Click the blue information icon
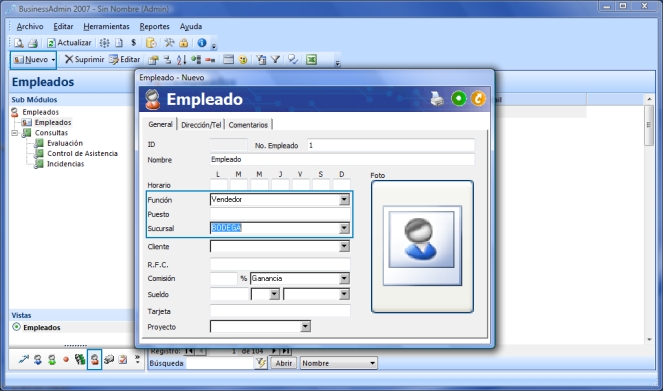Viewport: 663px width, 391px height. [202, 43]
